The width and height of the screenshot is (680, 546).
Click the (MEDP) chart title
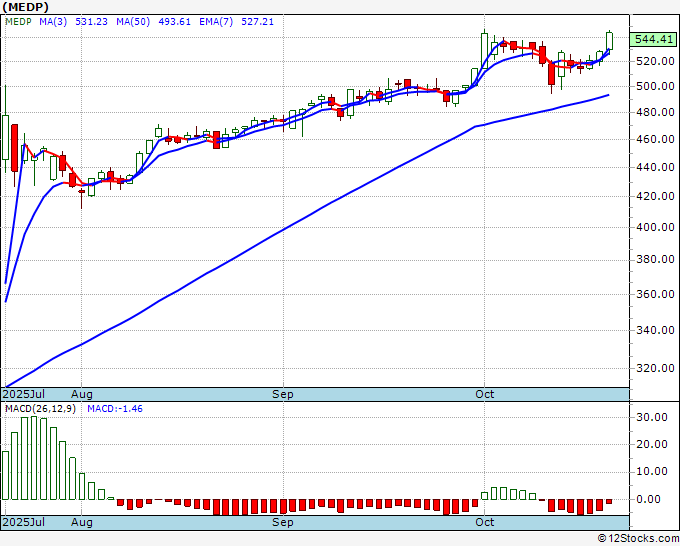pyautogui.click(x=26, y=7)
